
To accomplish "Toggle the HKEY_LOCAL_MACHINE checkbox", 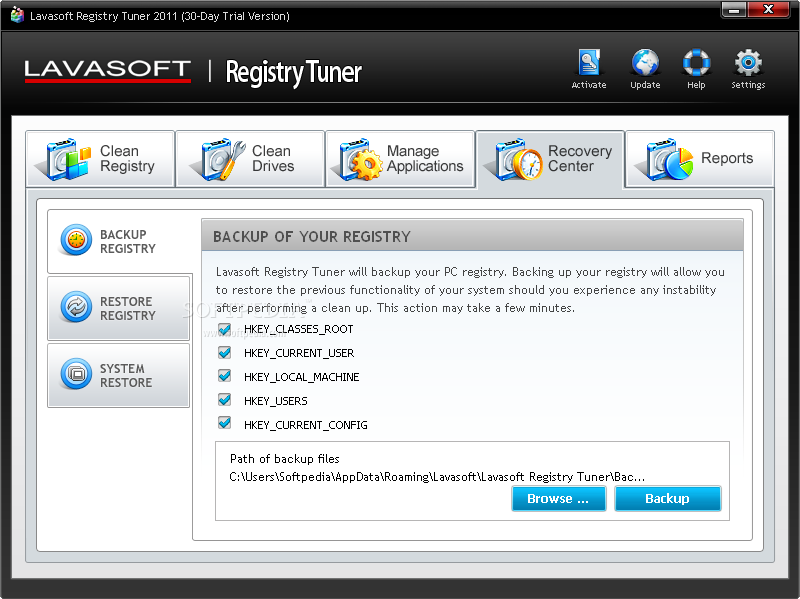I will (x=224, y=376).
